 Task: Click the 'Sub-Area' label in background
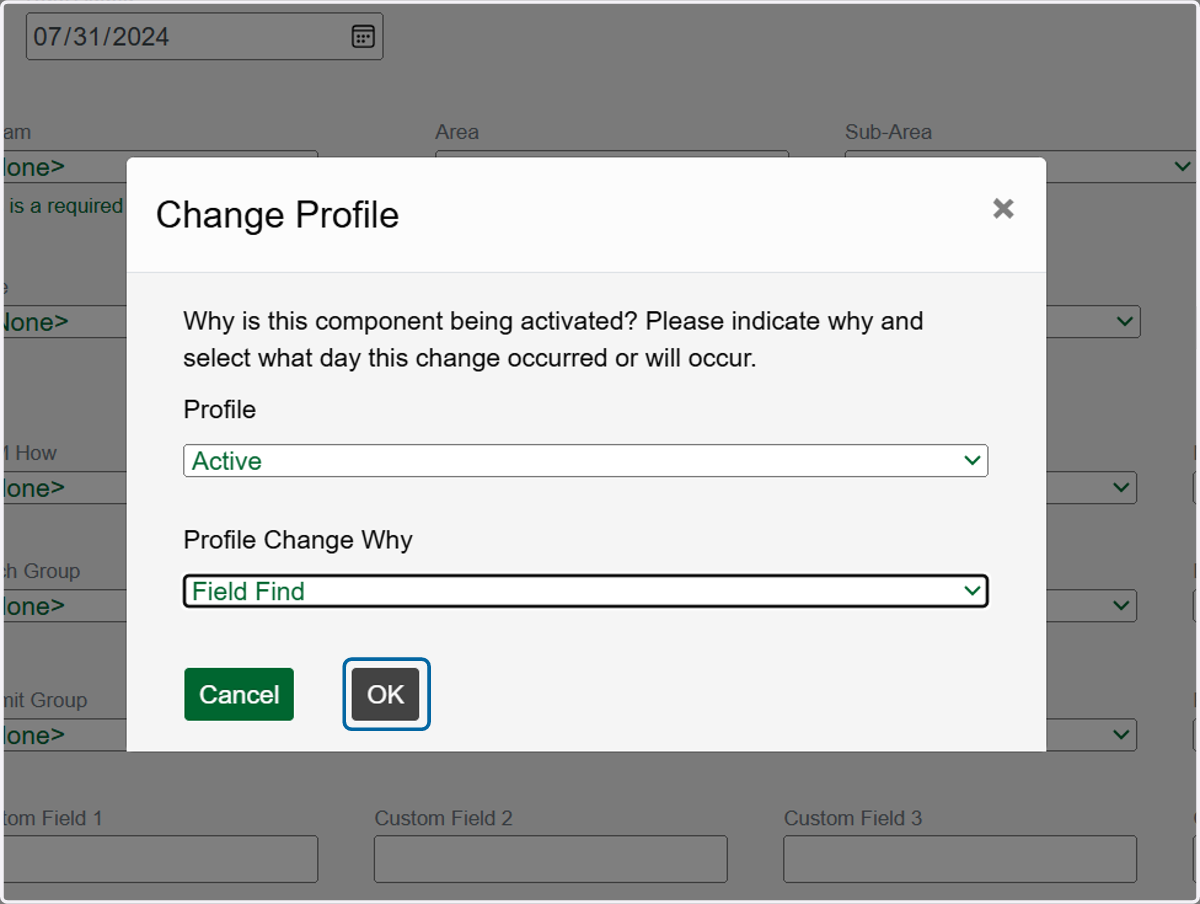coord(888,132)
